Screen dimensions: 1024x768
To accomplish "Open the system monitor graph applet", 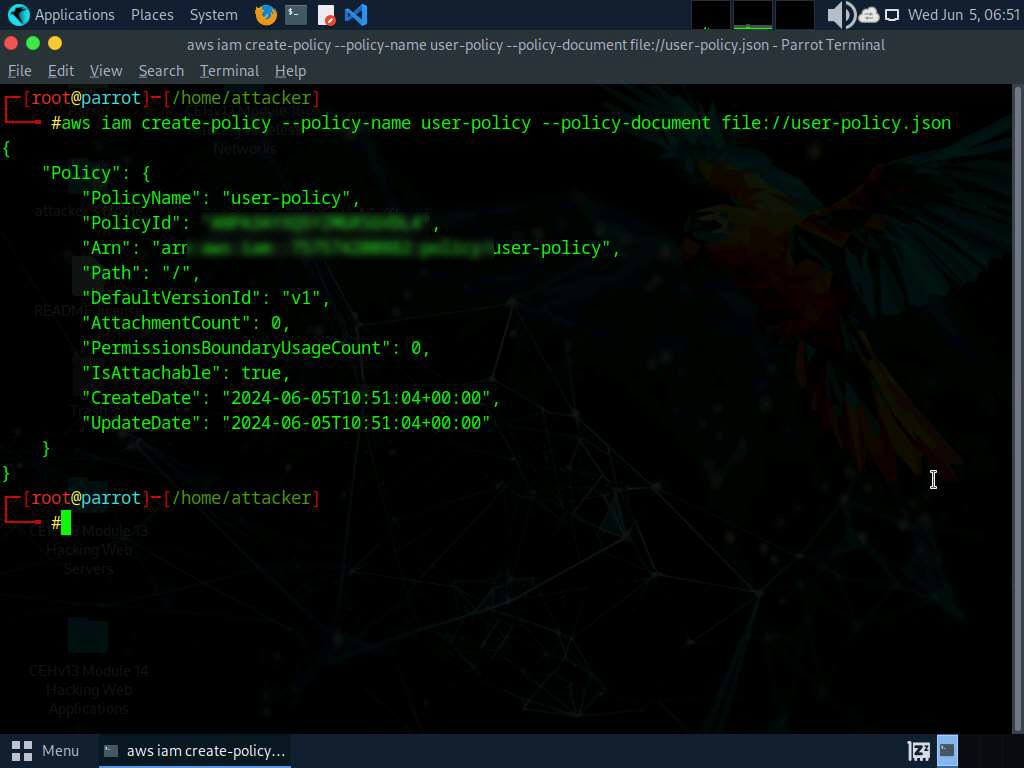I will pos(752,15).
